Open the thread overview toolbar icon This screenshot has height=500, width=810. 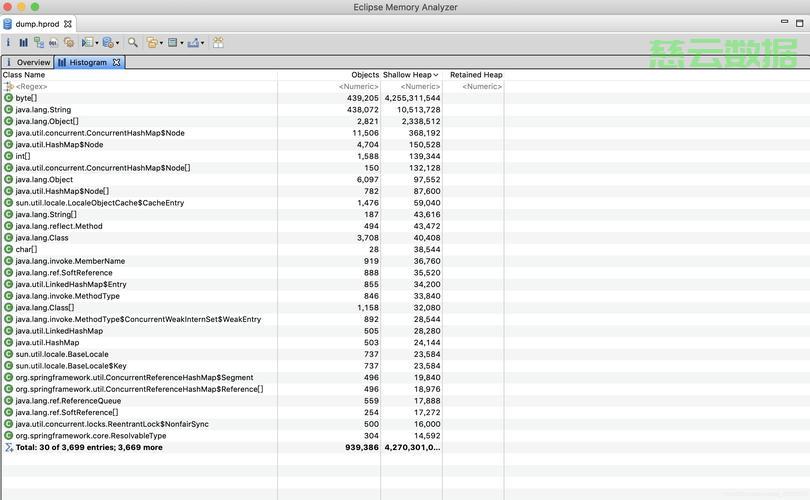click(x=69, y=43)
